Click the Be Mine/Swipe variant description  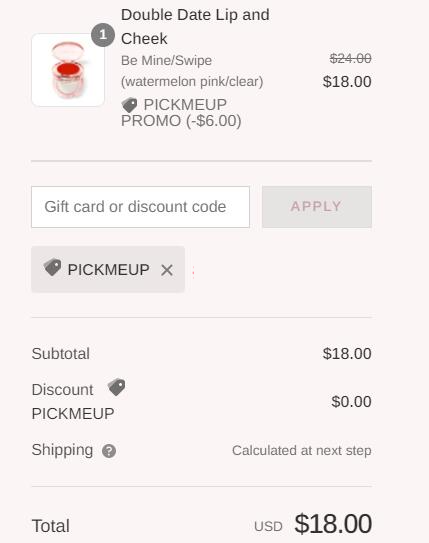(x=192, y=71)
